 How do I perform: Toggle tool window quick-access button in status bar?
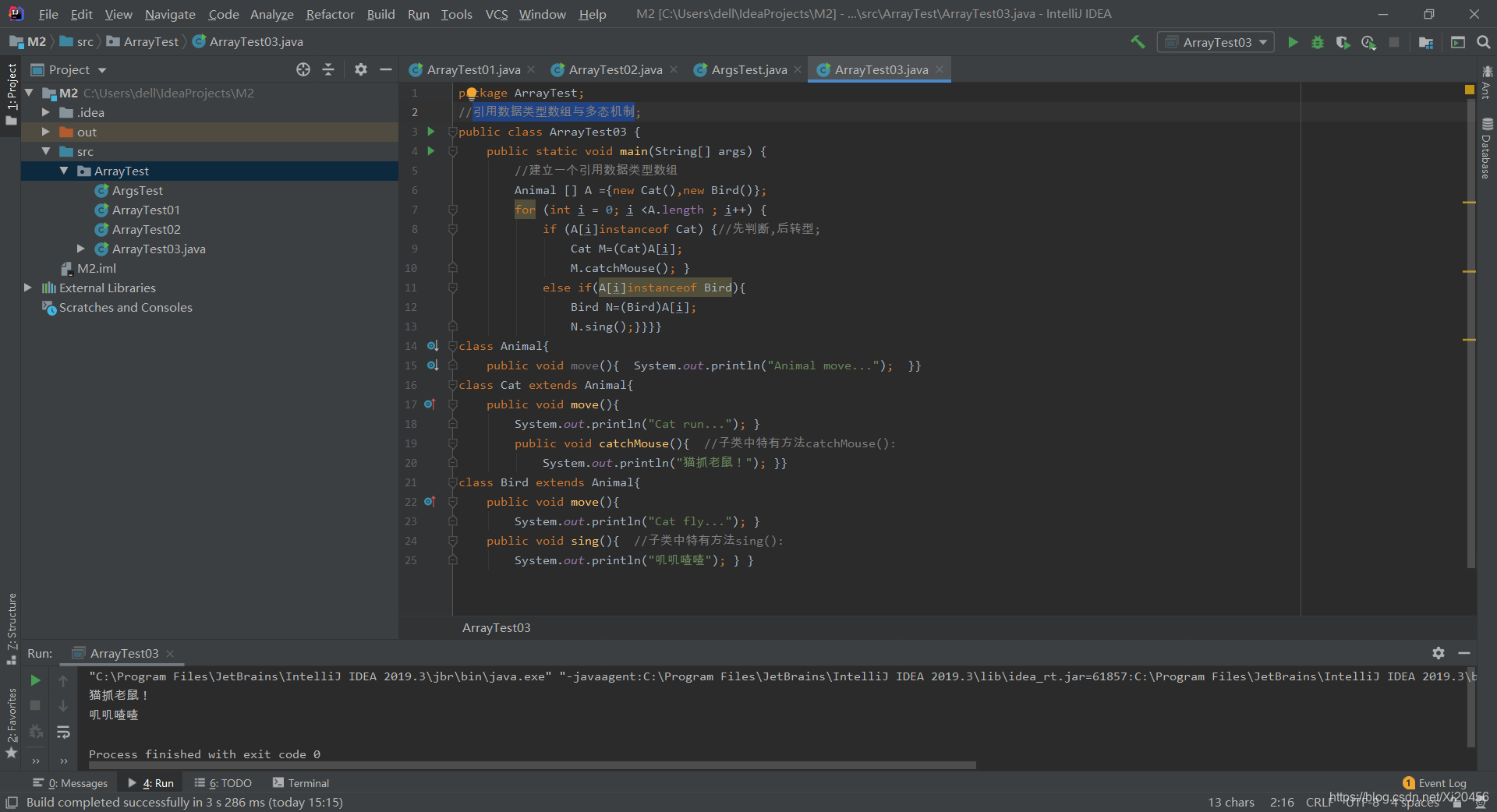tap(11, 802)
